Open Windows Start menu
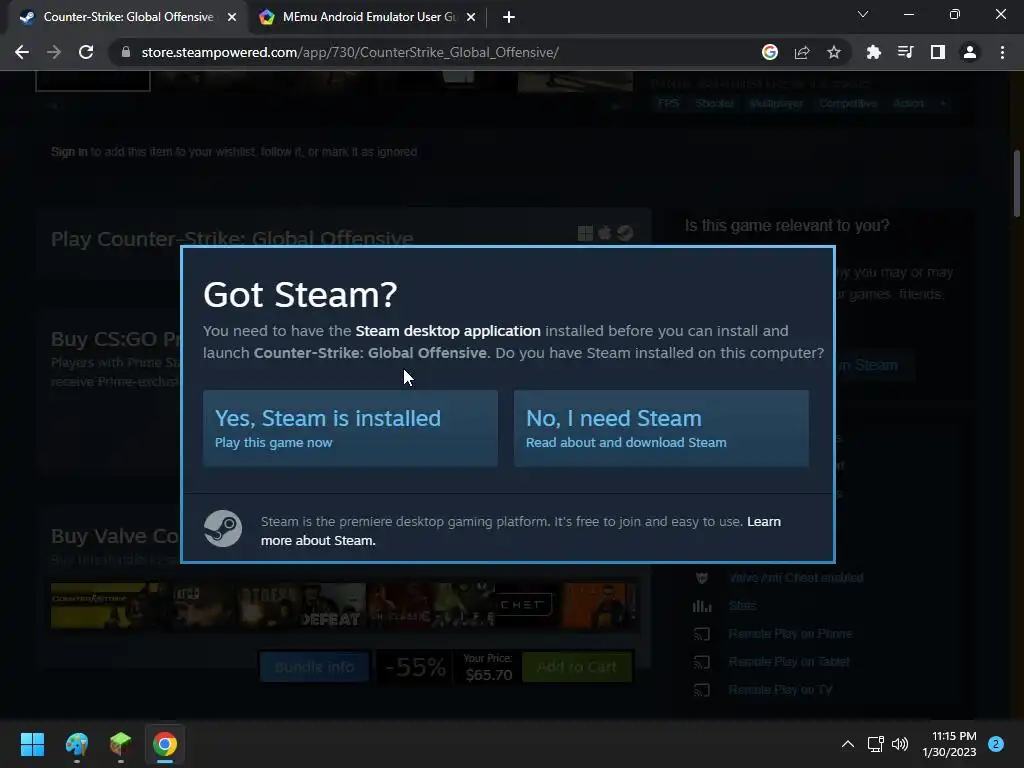Viewport: 1024px width, 768px height. [x=32, y=744]
